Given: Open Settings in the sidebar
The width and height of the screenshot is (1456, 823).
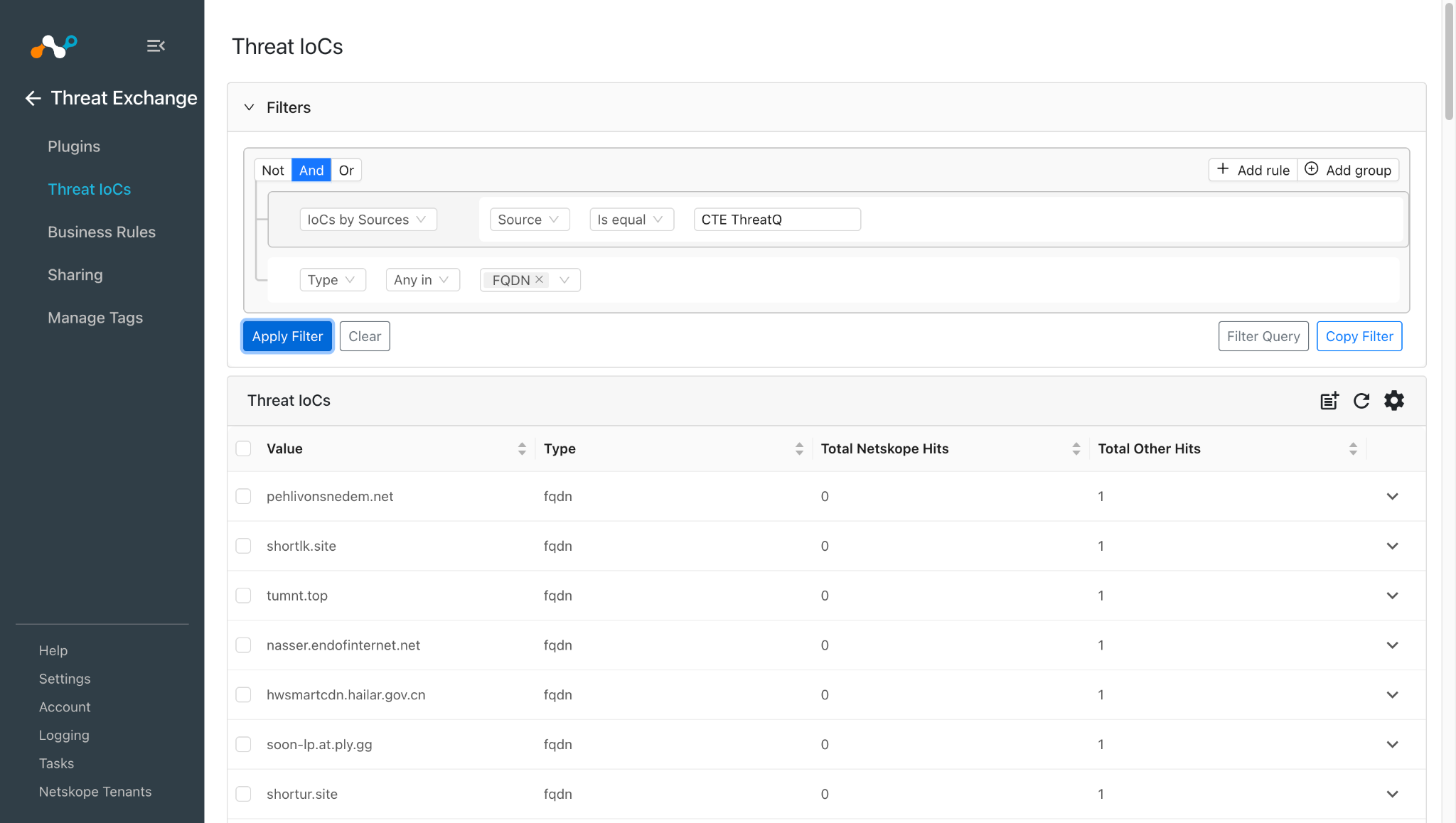Looking at the screenshot, I should [65, 679].
